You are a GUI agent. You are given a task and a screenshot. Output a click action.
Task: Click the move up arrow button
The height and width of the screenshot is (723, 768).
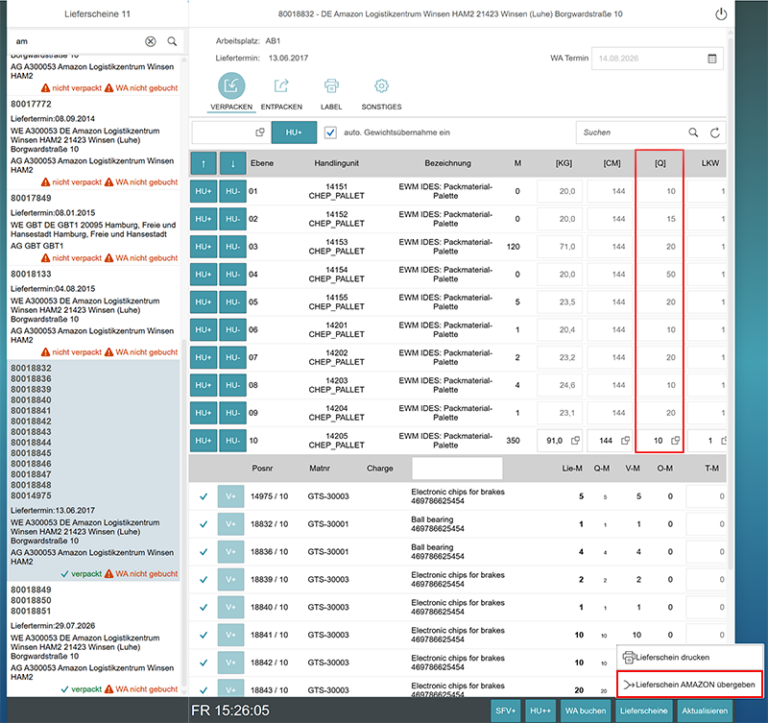click(x=203, y=164)
